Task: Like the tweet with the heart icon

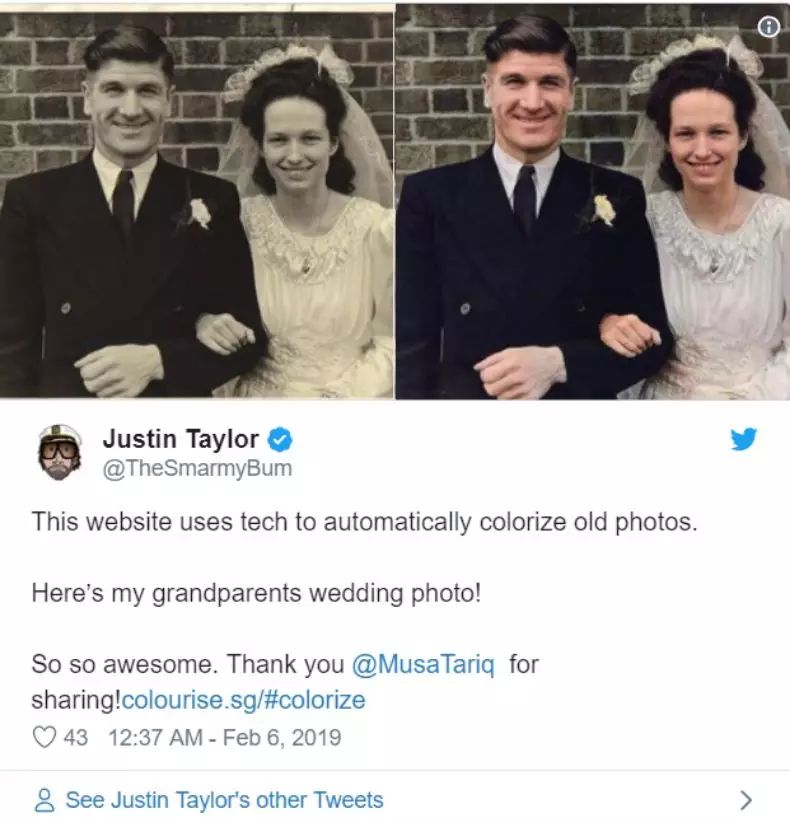Action: [x=44, y=737]
